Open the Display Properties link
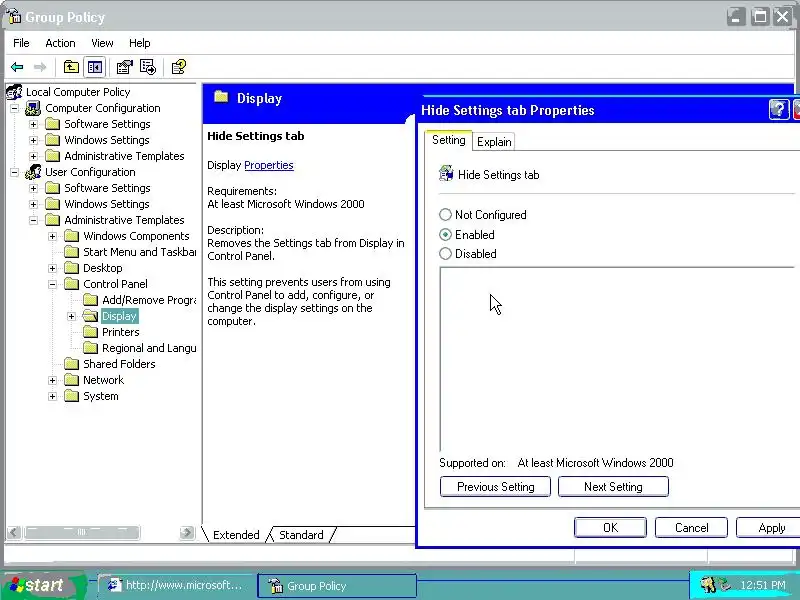 269,165
